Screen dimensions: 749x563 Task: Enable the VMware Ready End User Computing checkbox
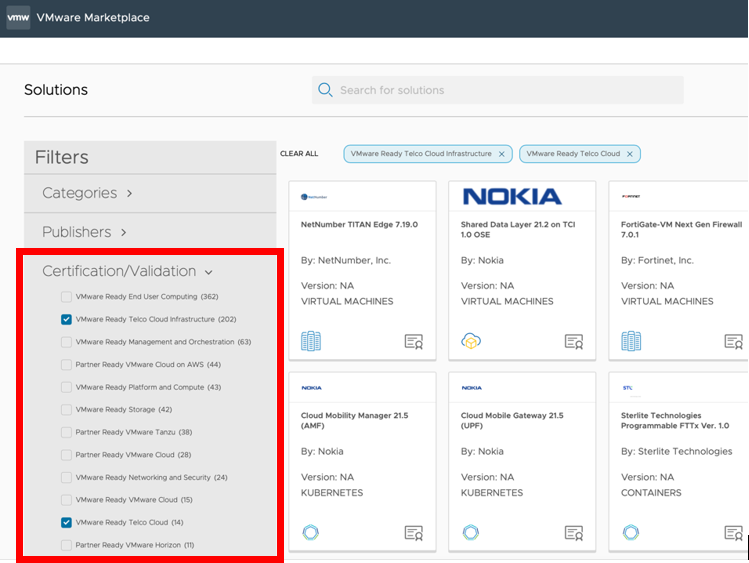(66, 297)
